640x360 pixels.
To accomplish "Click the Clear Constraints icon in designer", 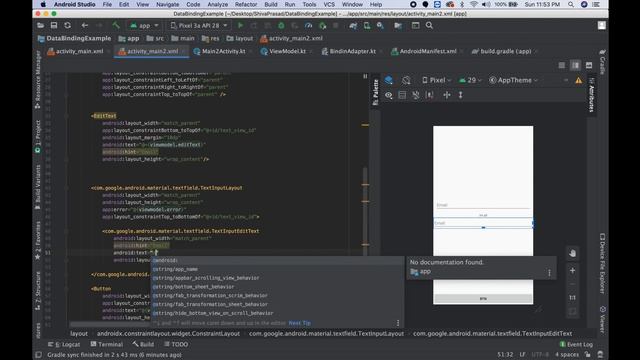I will click(416, 95).
